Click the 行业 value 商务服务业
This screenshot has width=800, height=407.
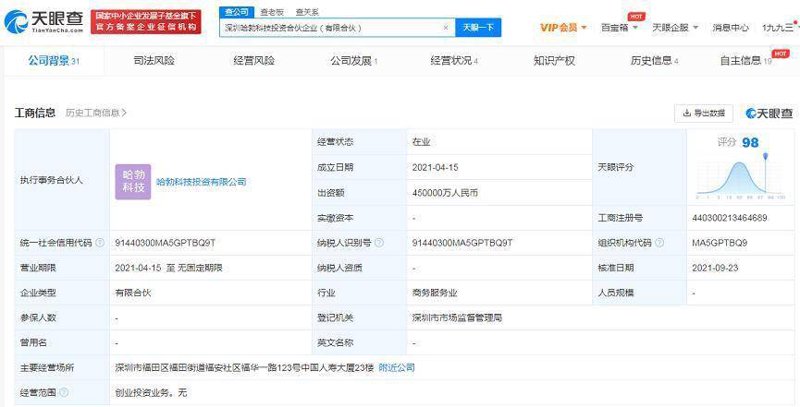pos(435,293)
